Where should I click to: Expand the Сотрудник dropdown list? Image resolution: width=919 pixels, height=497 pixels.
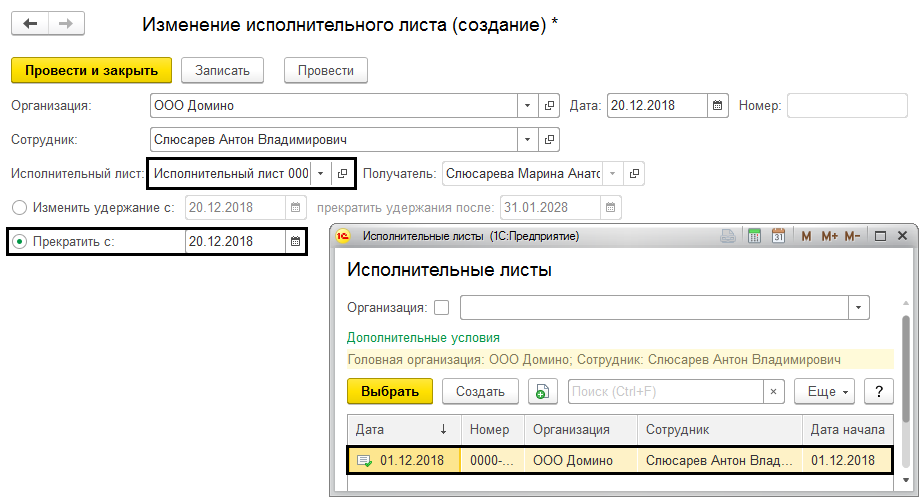click(x=528, y=139)
